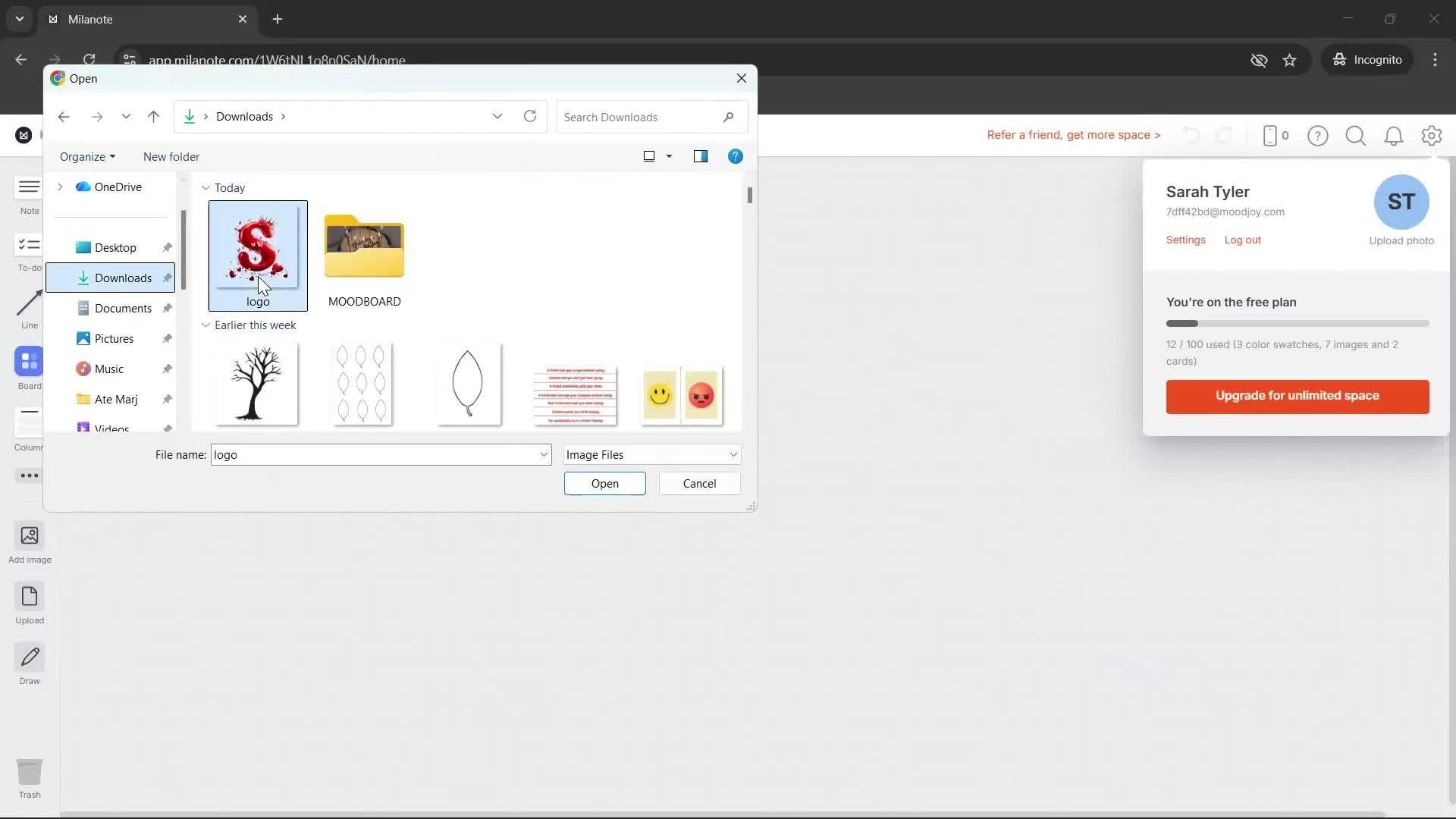Open the Organize menu
Viewport: 1456px width, 819px height.
click(x=87, y=156)
